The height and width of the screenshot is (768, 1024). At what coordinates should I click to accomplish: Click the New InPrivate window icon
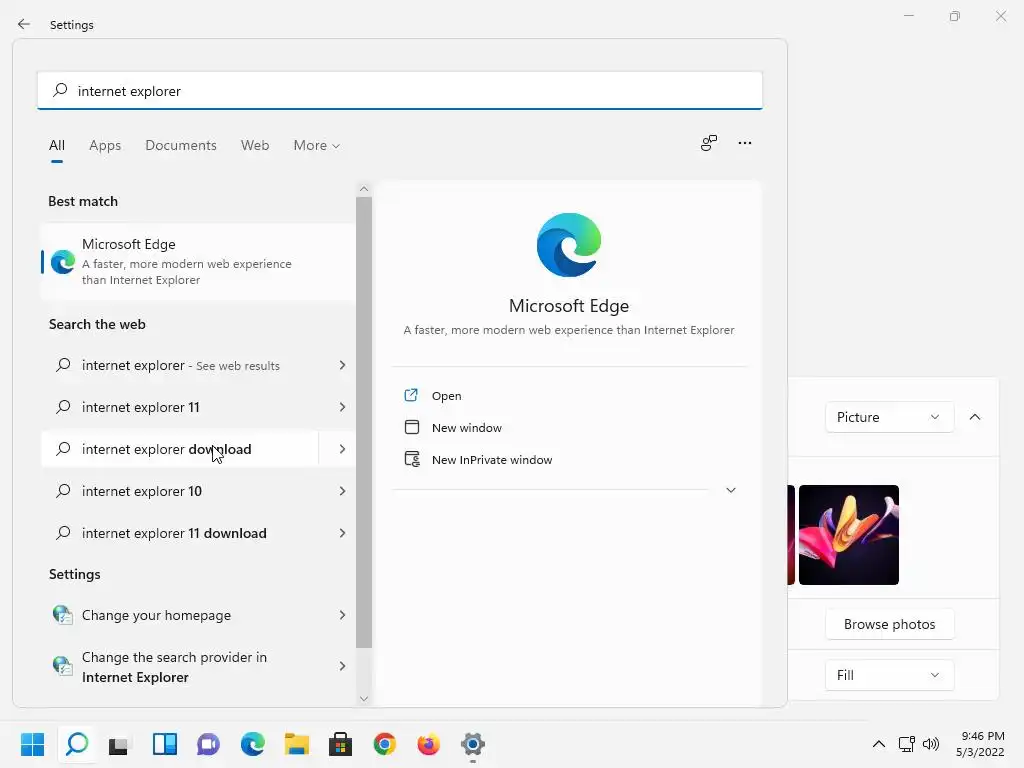pos(412,459)
